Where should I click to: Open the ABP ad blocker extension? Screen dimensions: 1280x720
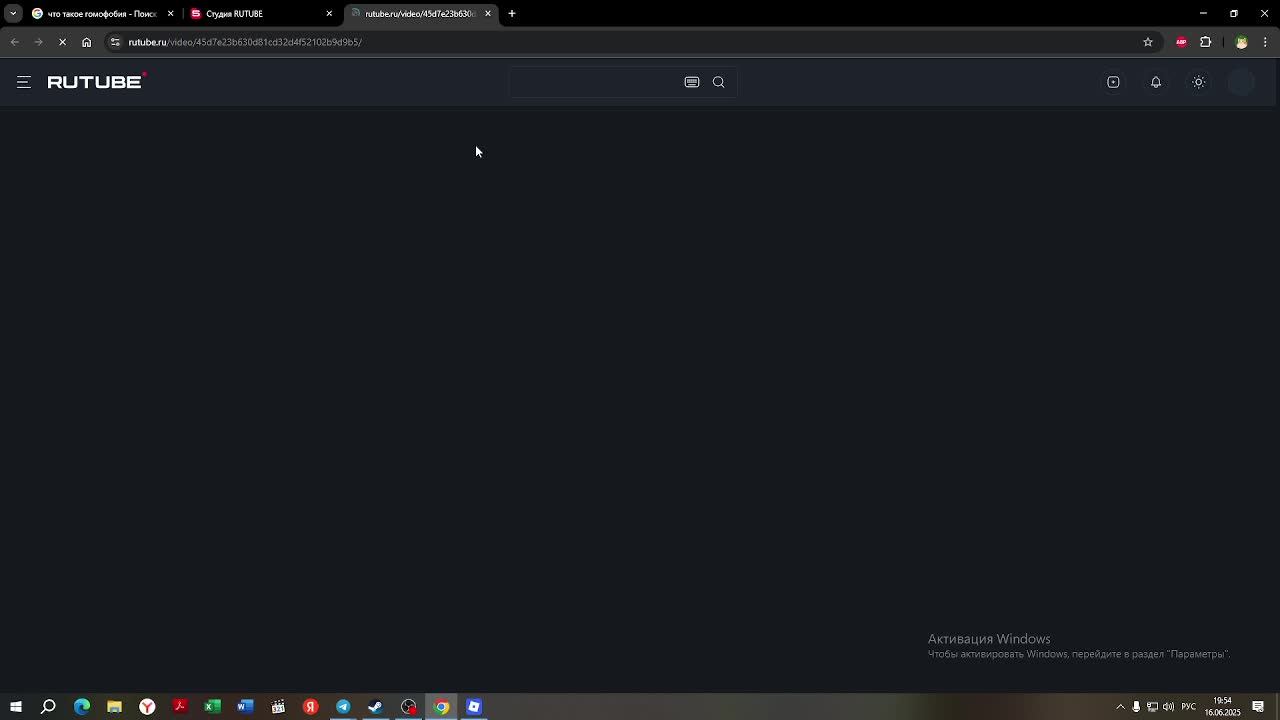[x=1181, y=42]
